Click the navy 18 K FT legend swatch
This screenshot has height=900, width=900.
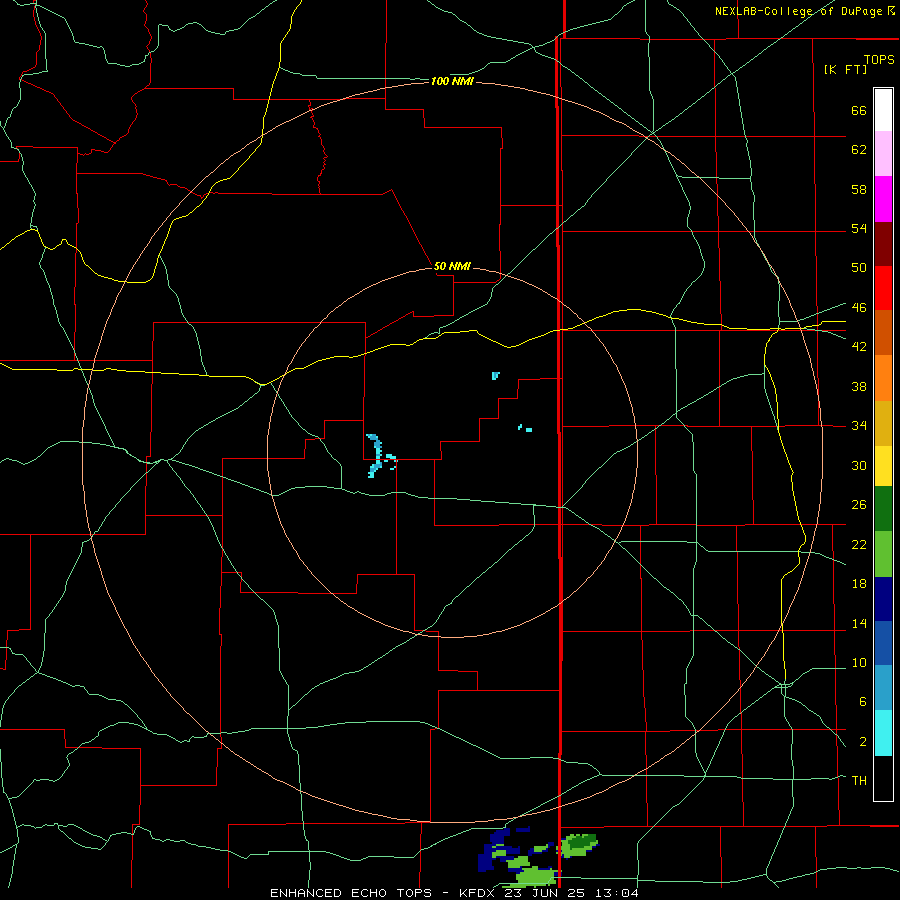click(x=883, y=599)
